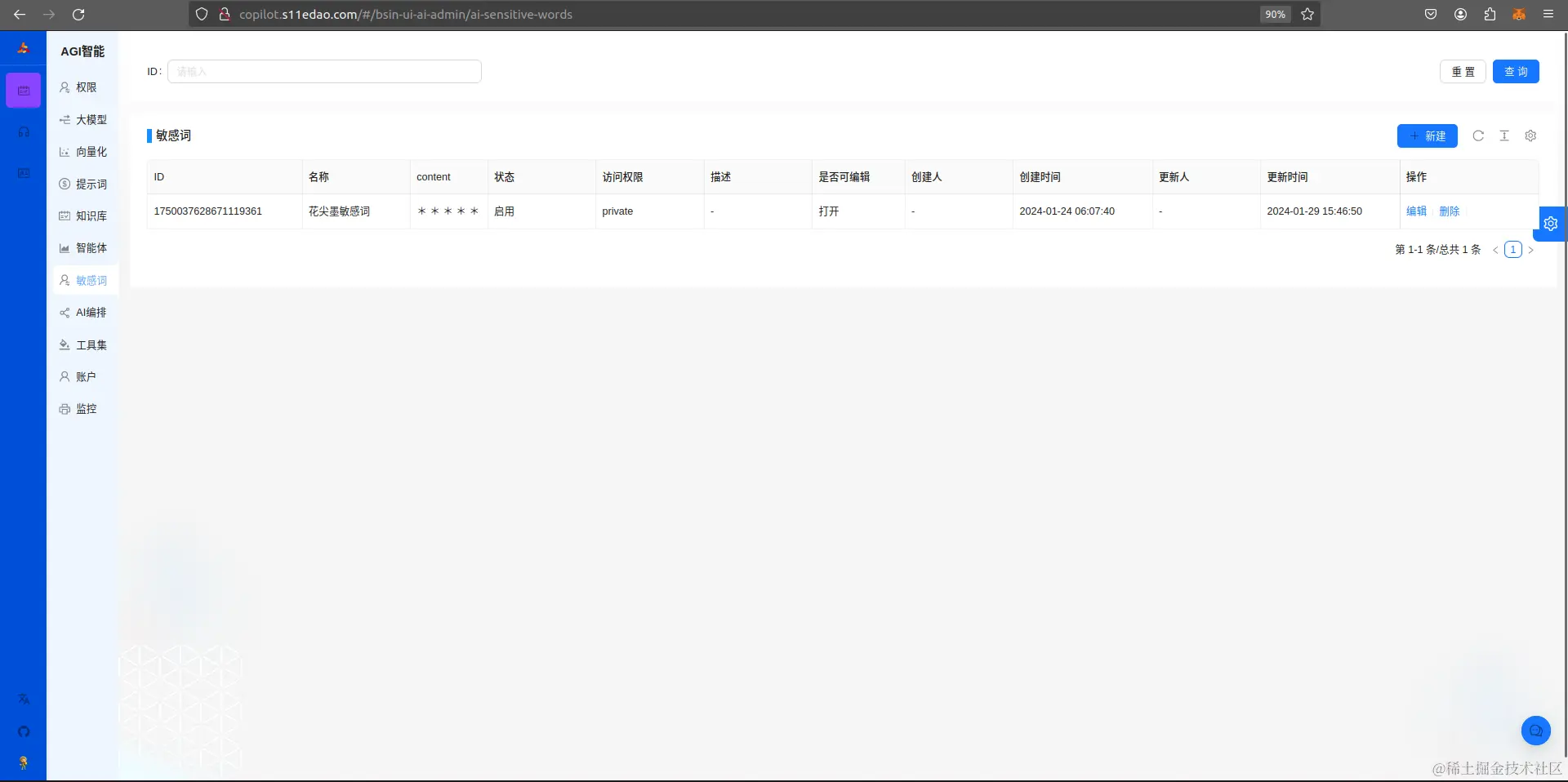Open the language translation switcher icon
The image size is (1568, 782).
click(x=24, y=699)
